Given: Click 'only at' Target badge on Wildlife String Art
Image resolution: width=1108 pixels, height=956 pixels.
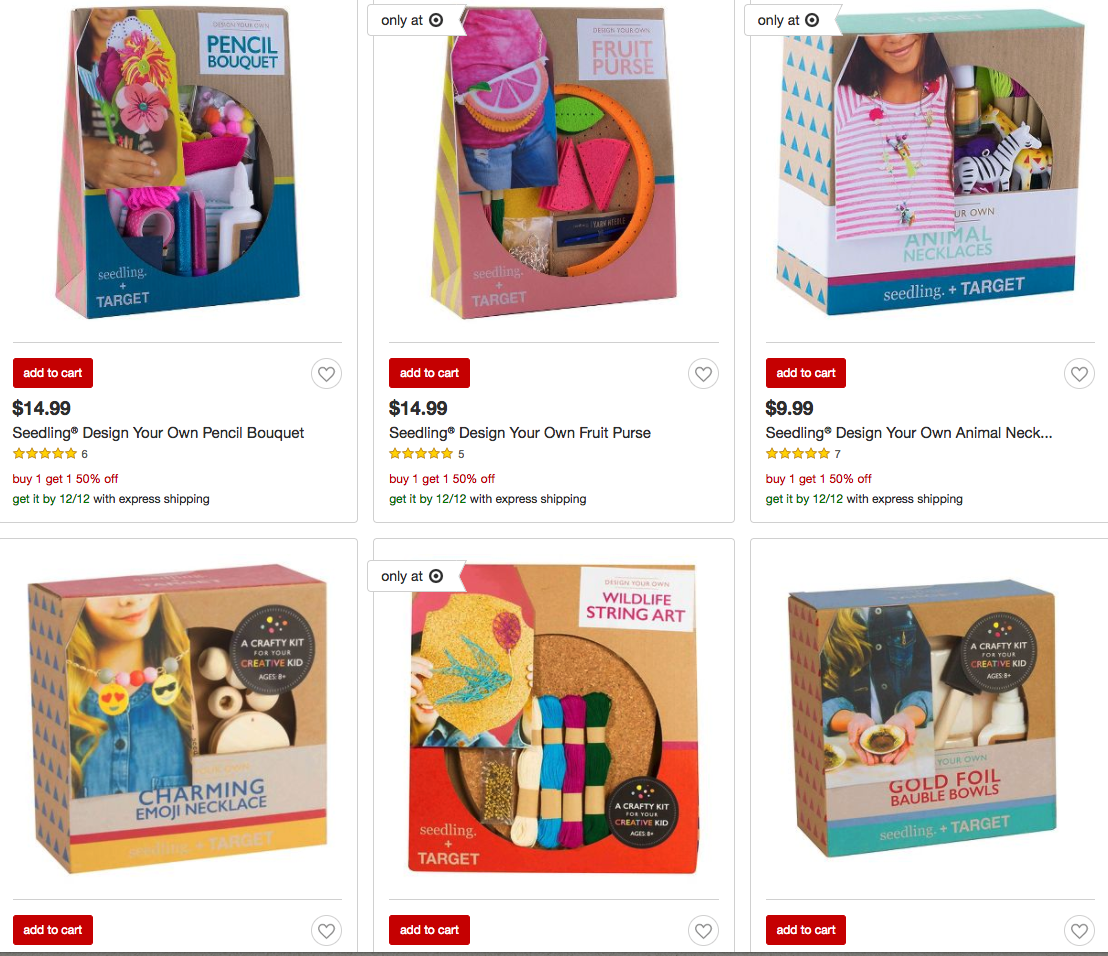Looking at the screenshot, I should [414, 577].
